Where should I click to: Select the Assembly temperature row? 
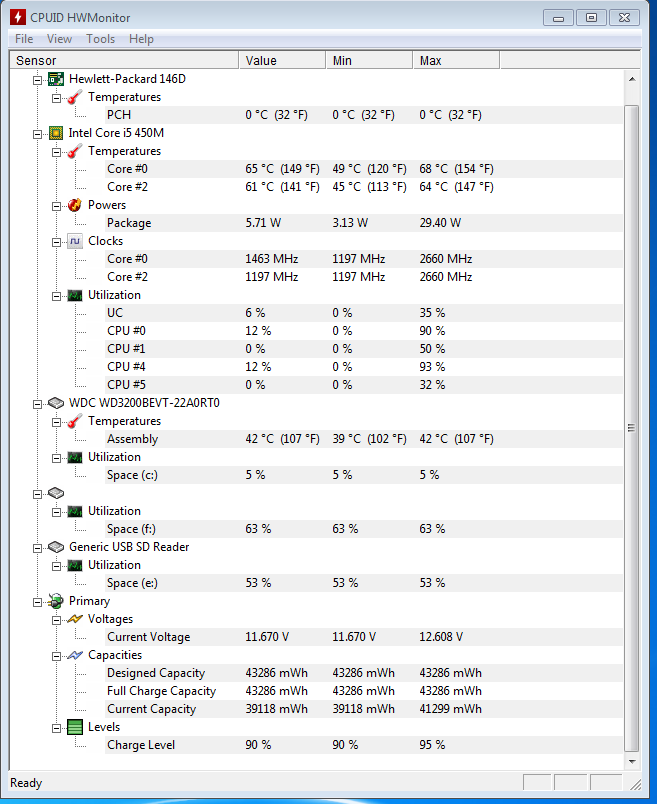(364, 439)
